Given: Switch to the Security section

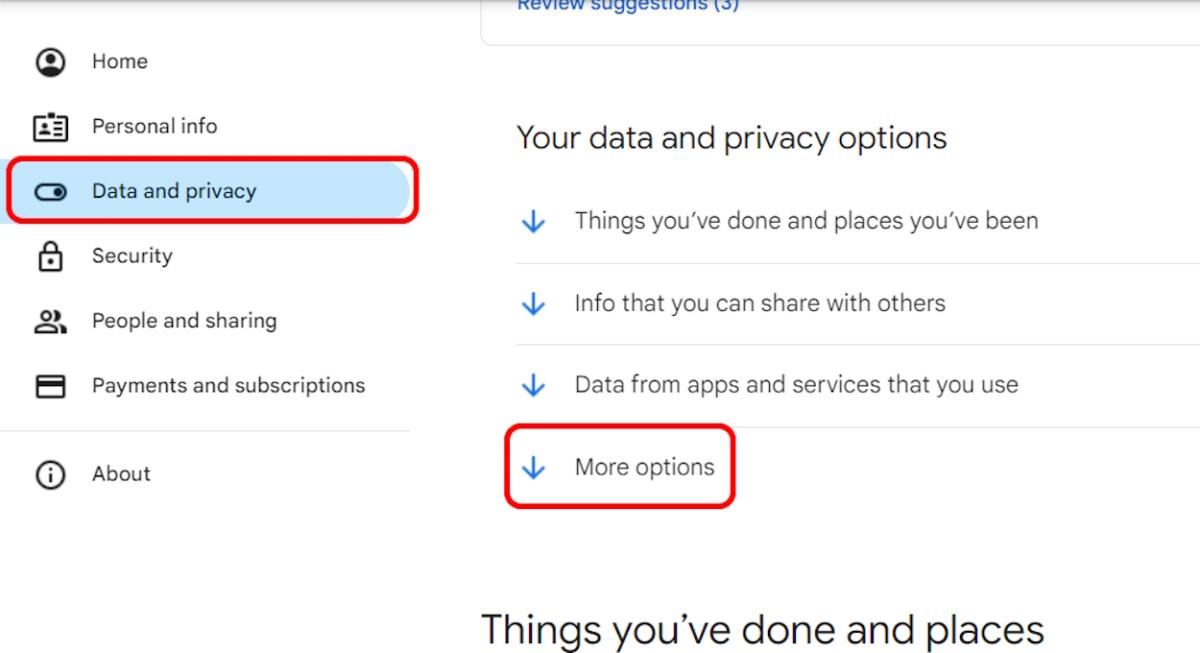Looking at the screenshot, I should click(131, 255).
